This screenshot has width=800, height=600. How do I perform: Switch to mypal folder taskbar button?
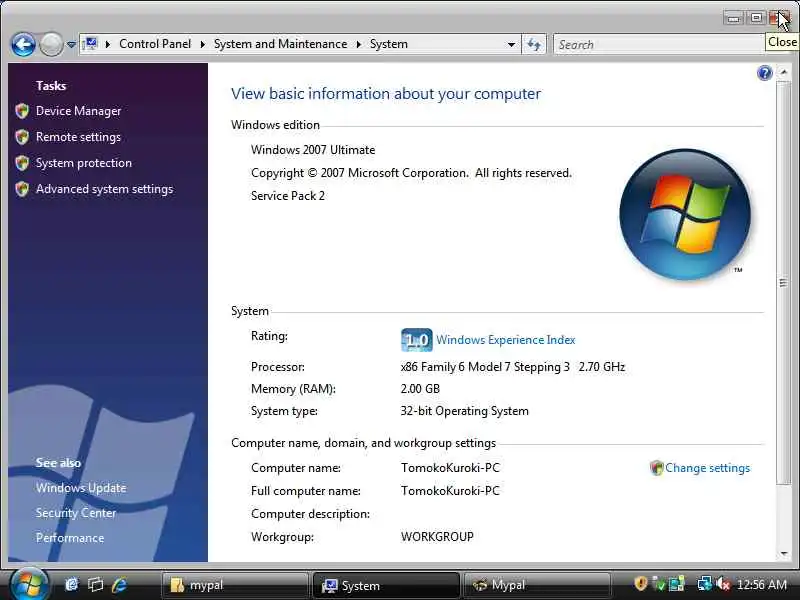pos(235,585)
